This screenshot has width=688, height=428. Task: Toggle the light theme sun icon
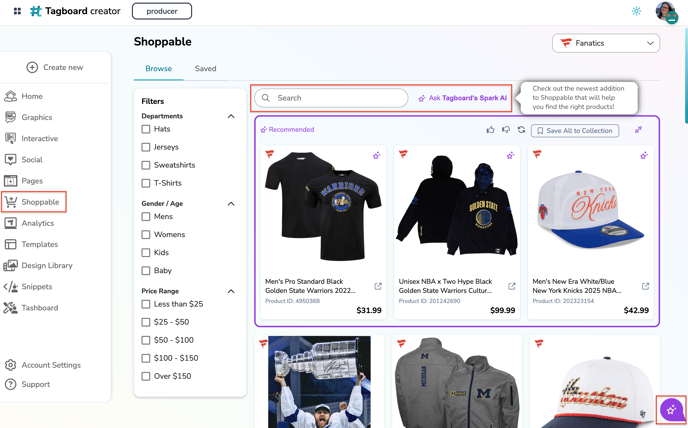pyautogui.click(x=636, y=11)
